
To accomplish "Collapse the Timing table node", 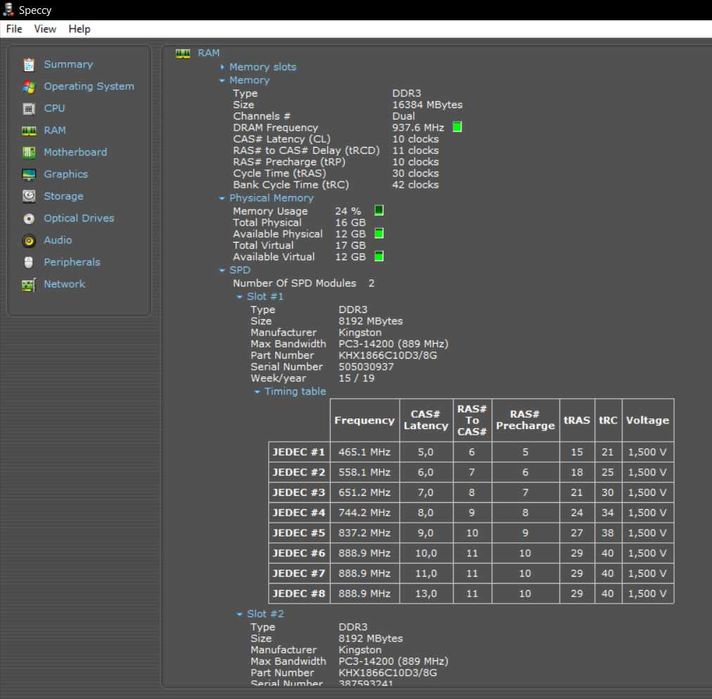I will tap(257, 392).
